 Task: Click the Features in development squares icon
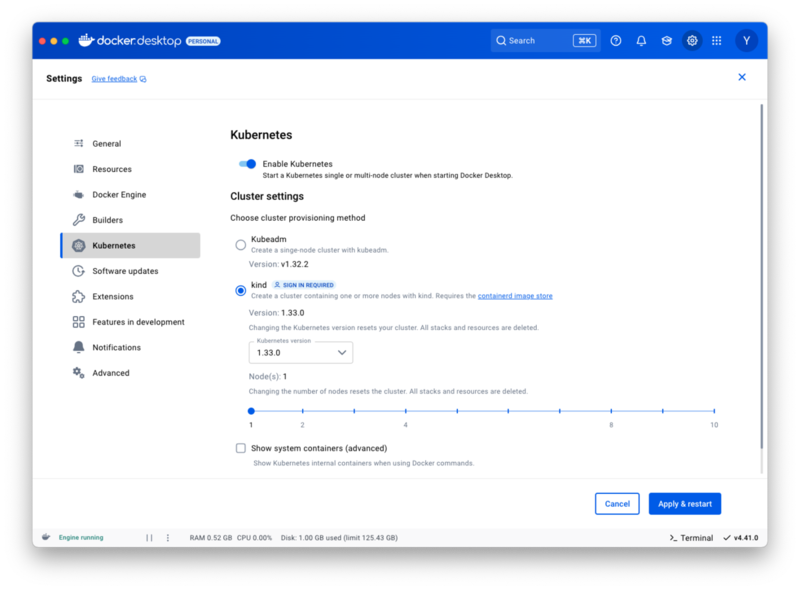[x=79, y=322]
